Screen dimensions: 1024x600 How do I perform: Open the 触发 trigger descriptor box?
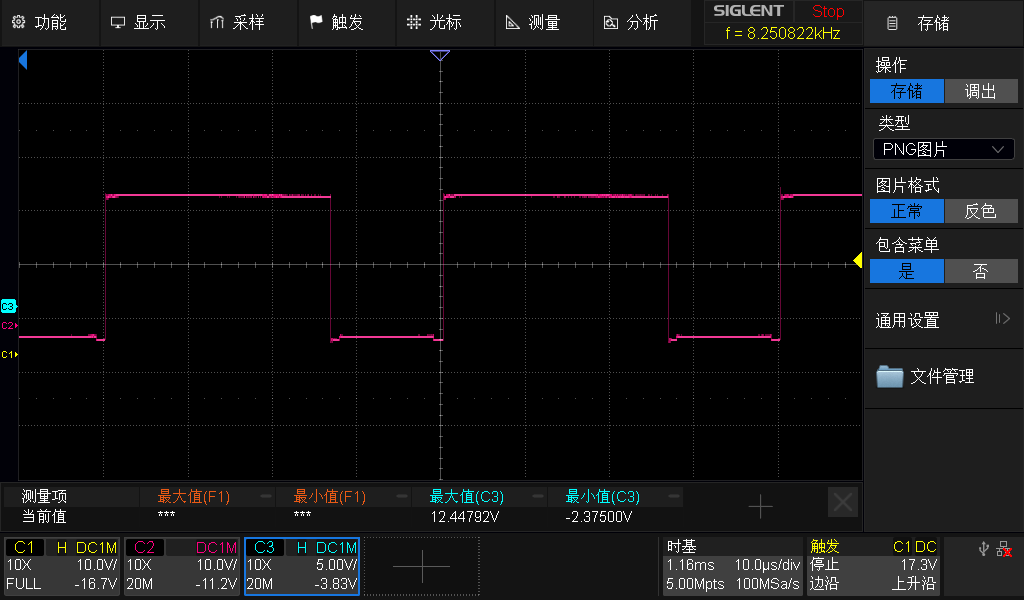tap(873, 566)
